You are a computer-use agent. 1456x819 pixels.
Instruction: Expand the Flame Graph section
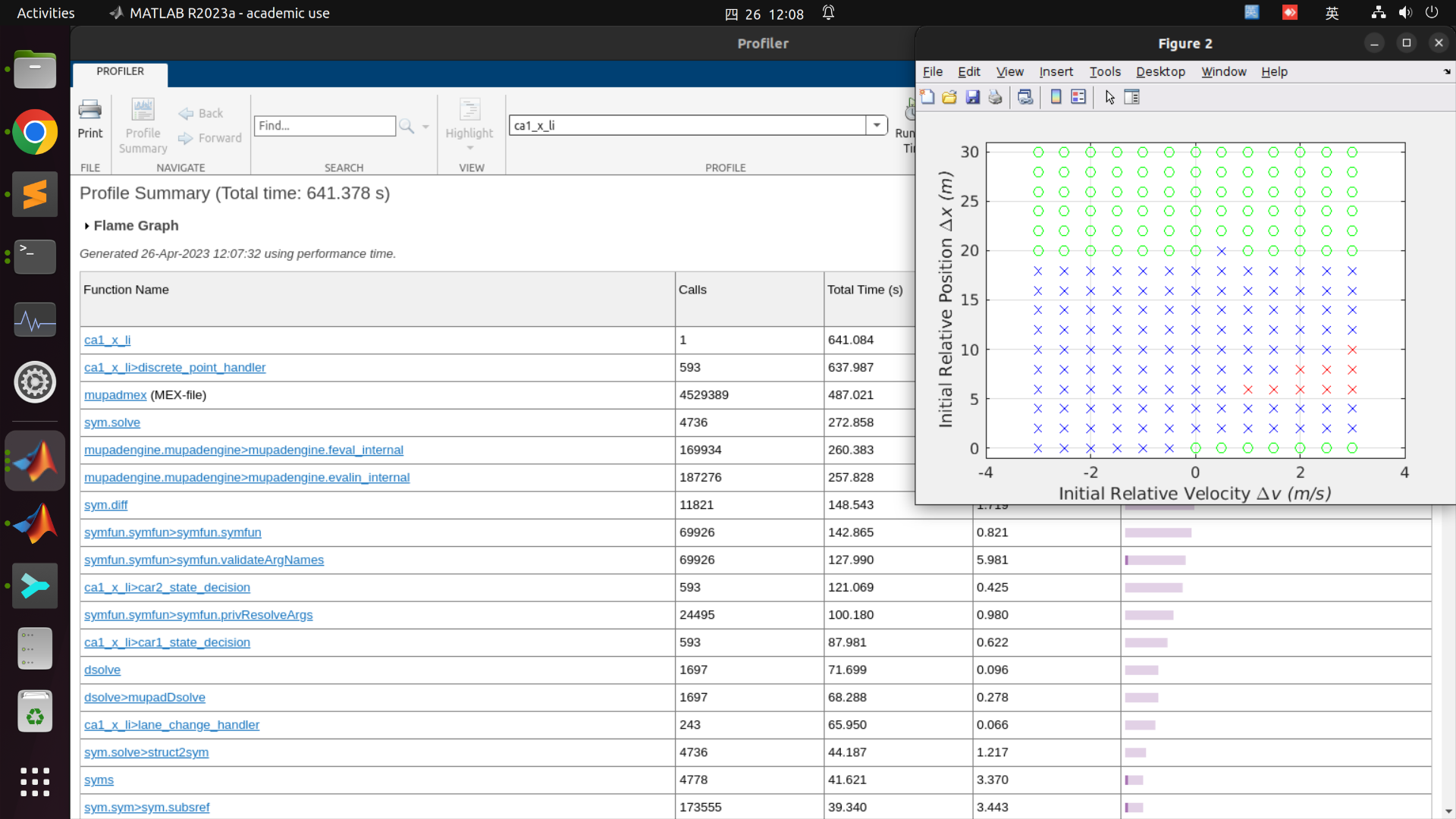click(87, 226)
